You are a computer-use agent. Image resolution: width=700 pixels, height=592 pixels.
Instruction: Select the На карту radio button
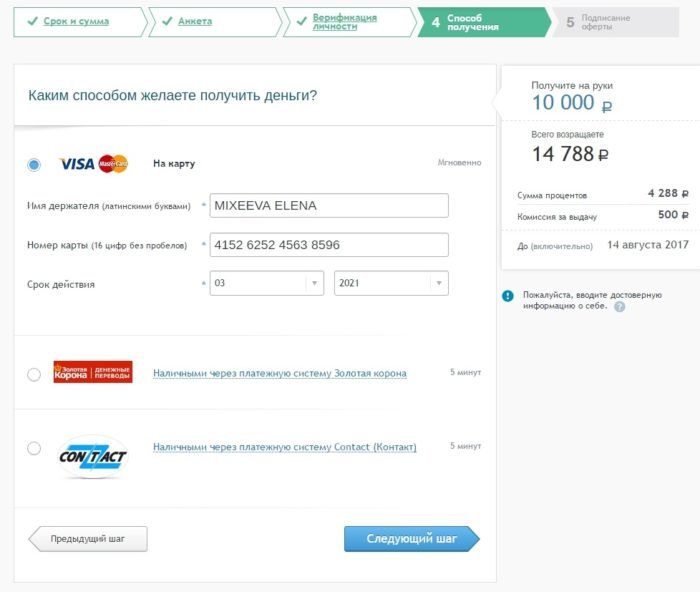35,164
